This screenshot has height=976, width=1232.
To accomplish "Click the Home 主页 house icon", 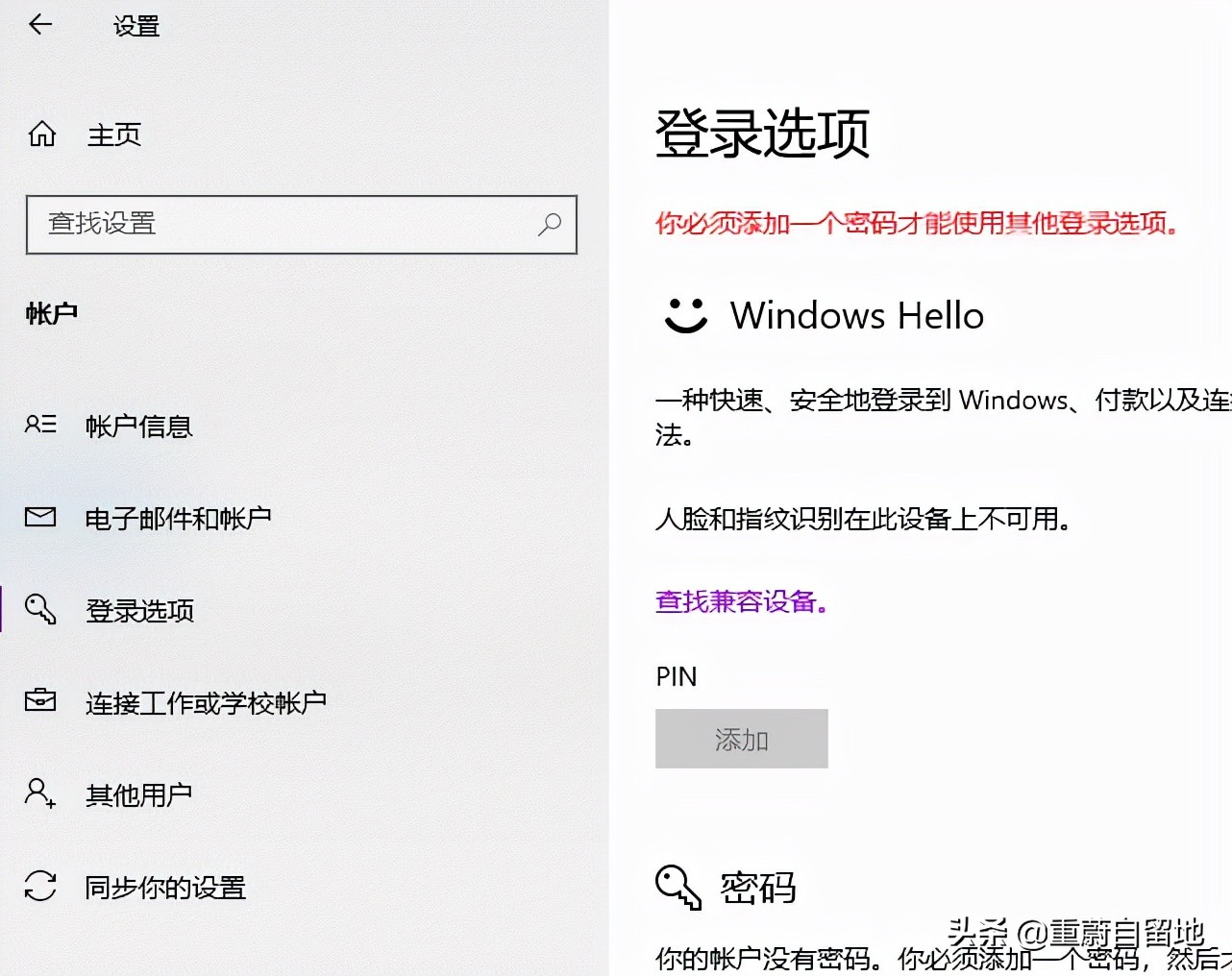I will 41,134.
